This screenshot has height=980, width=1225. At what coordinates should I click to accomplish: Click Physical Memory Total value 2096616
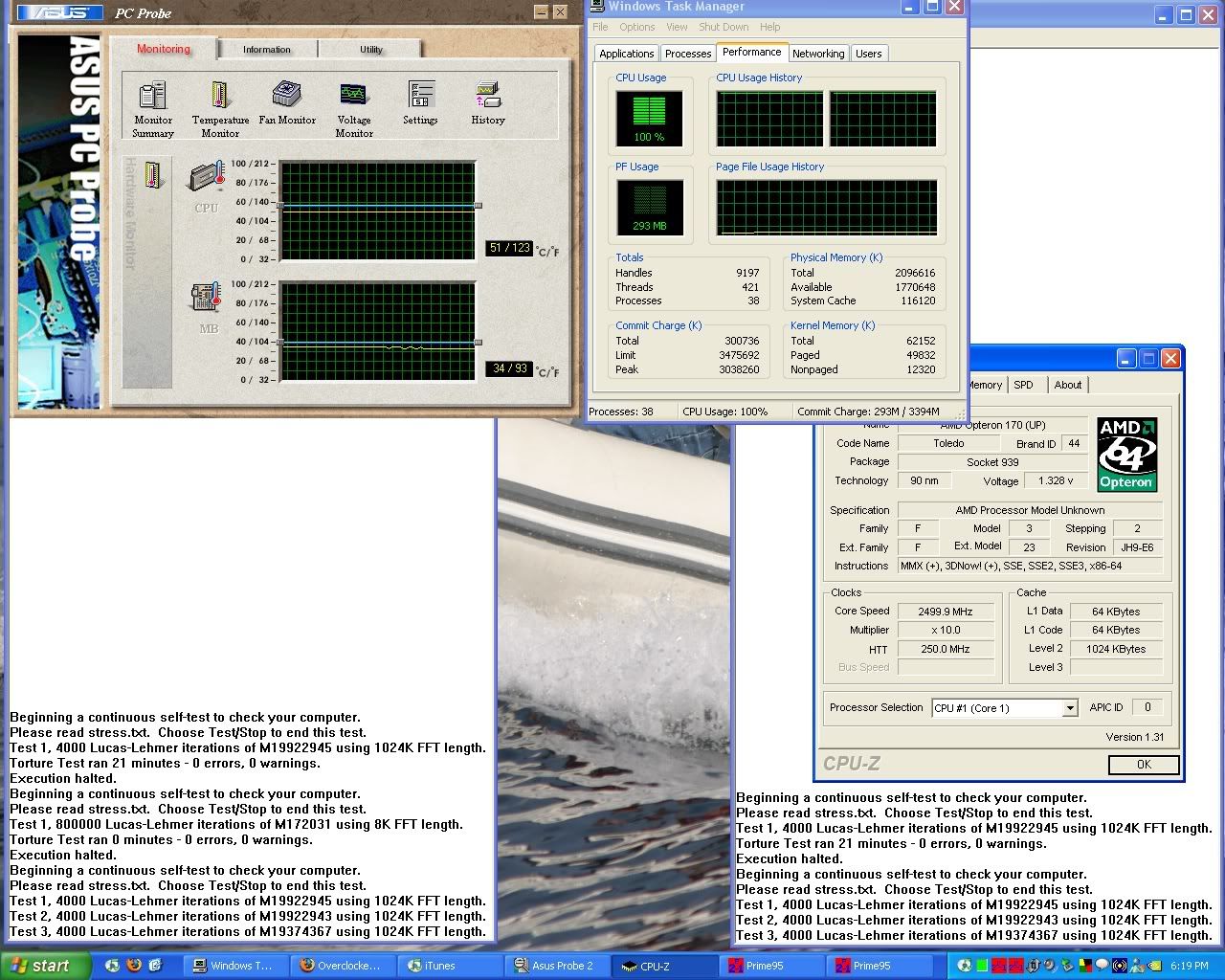pyautogui.click(x=915, y=273)
